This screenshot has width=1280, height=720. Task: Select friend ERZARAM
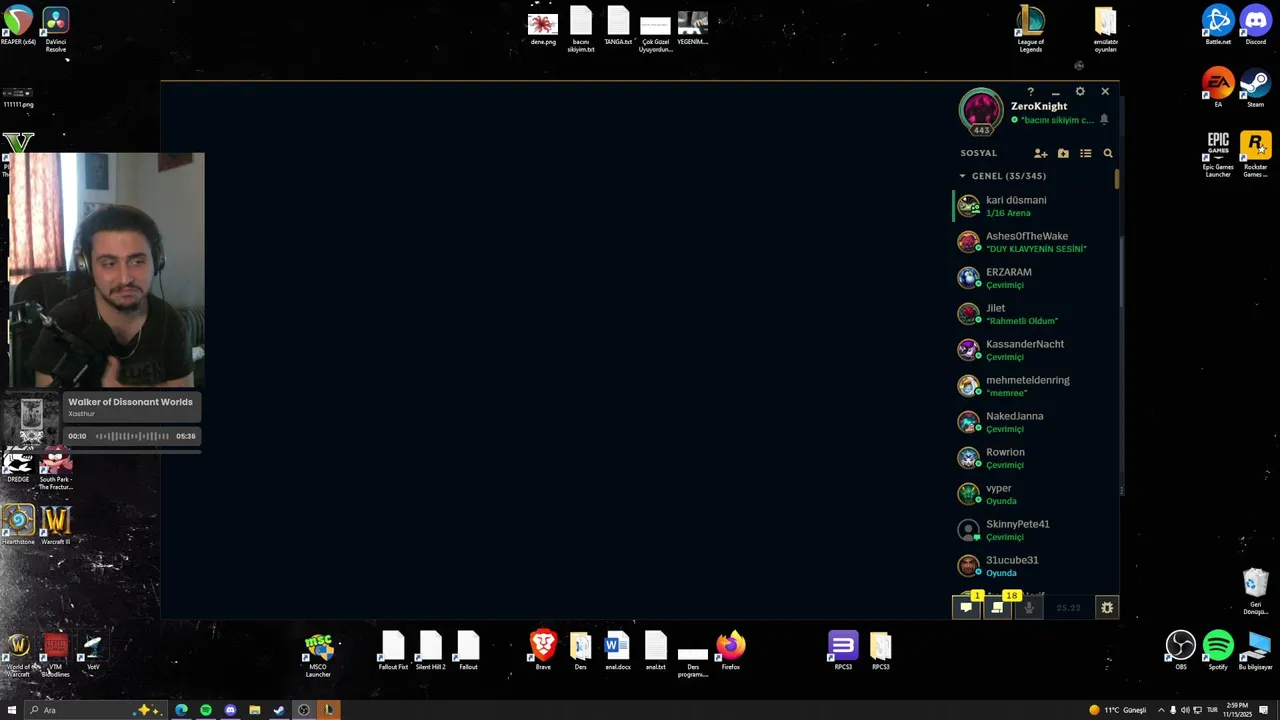[x=1033, y=278]
